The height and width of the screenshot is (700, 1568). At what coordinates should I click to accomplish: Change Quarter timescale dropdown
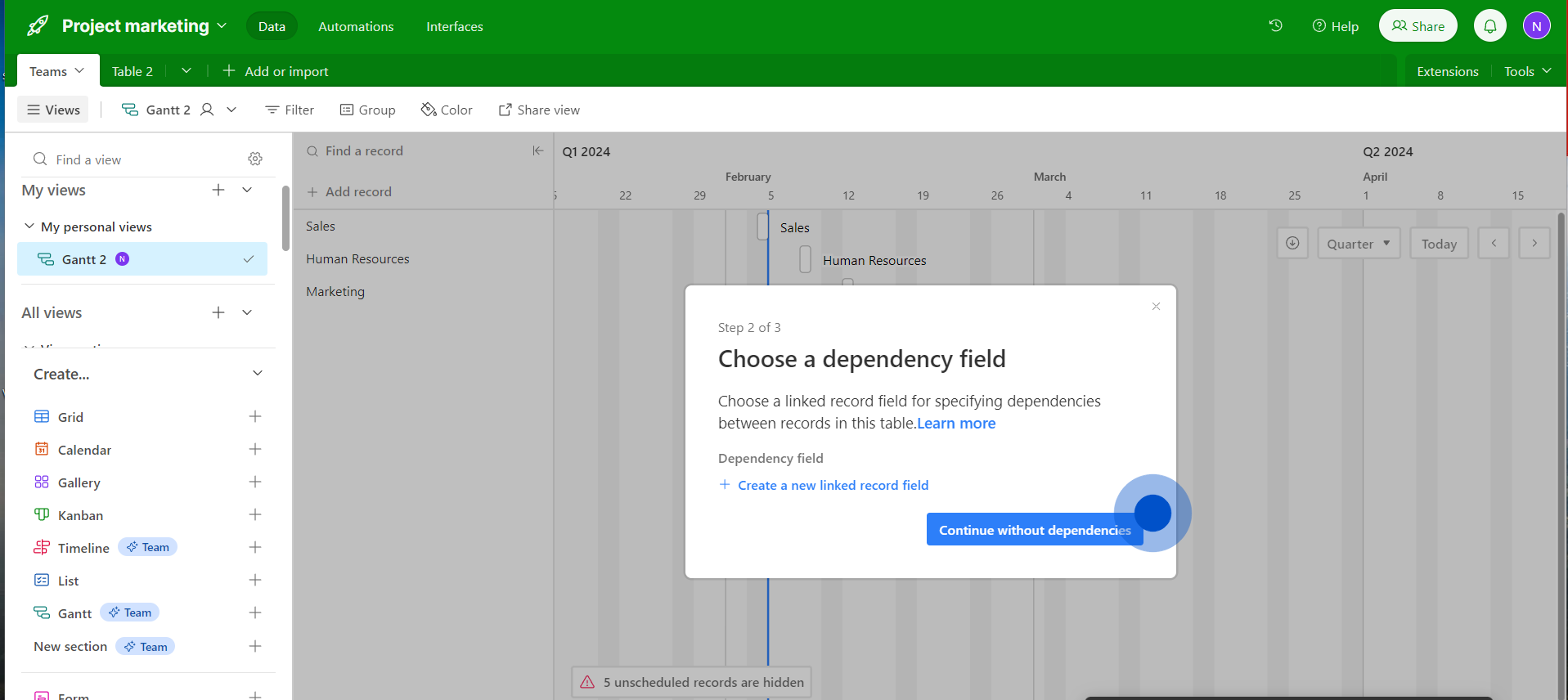pyautogui.click(x=1359, y=243)
